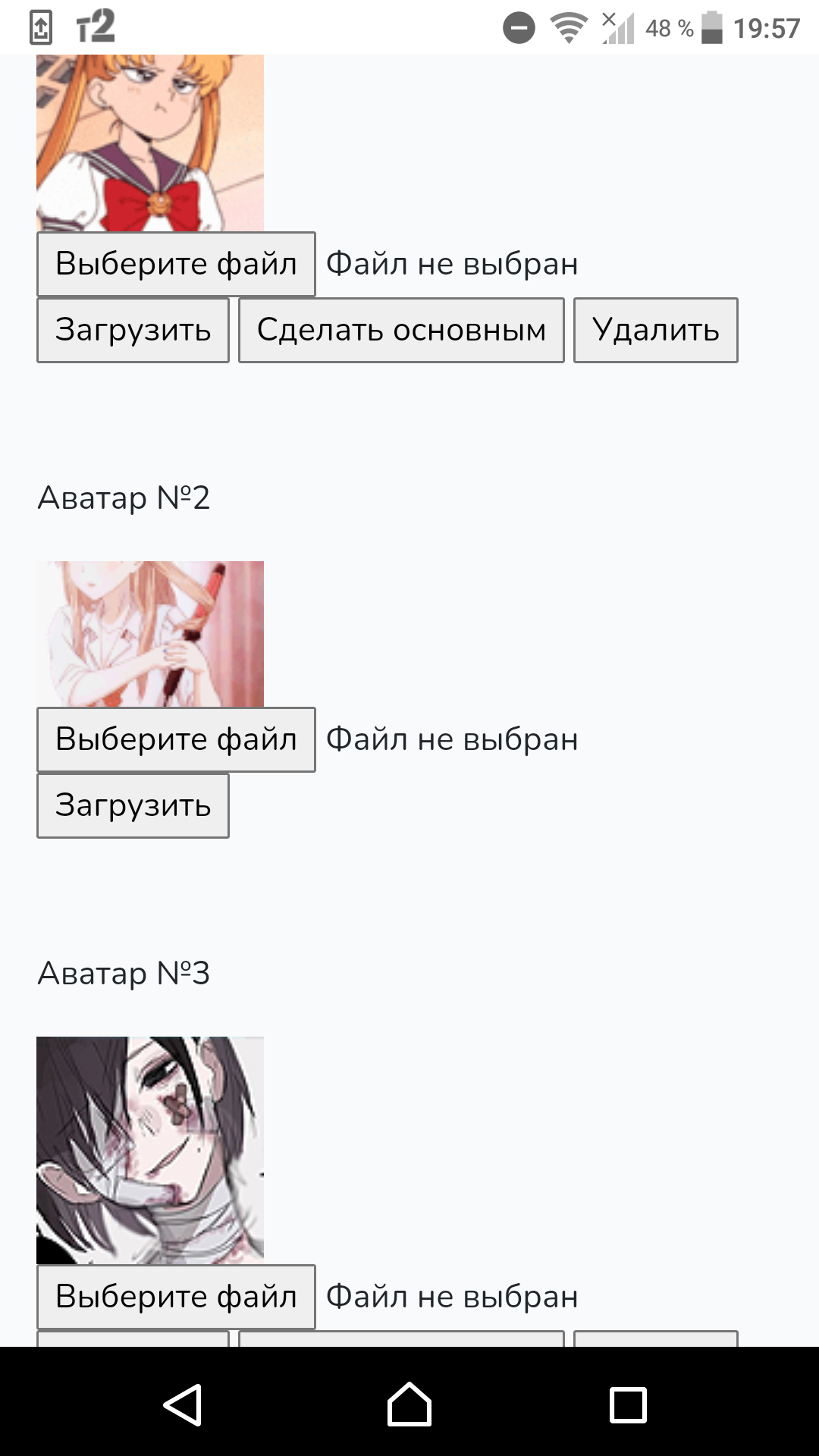Tap the do-not-disturb status icon
The image size is (819, 1456).
[x=519, y=28]
